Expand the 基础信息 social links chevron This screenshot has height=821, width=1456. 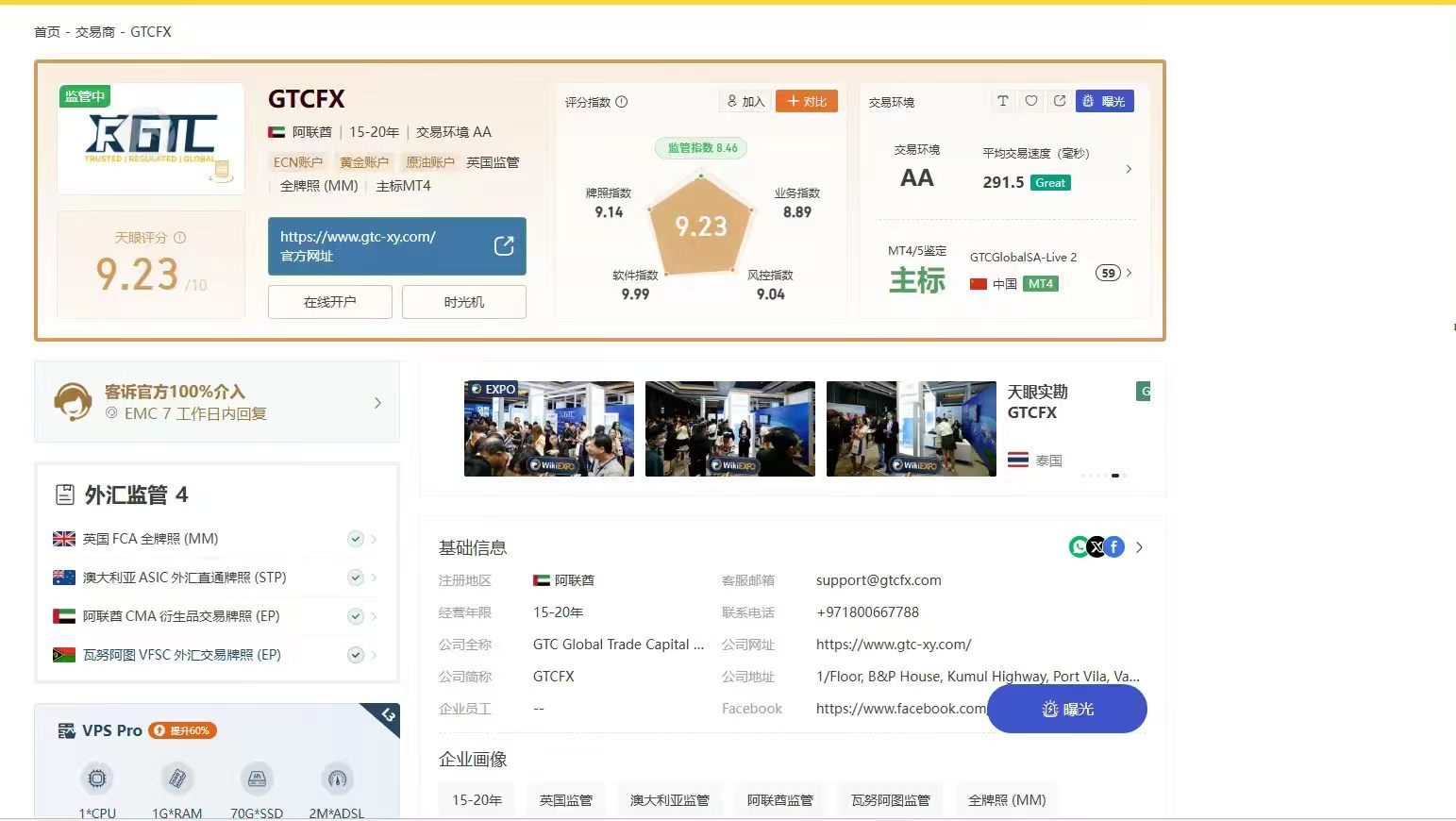pyautogui.click(x=1140, y=547)
